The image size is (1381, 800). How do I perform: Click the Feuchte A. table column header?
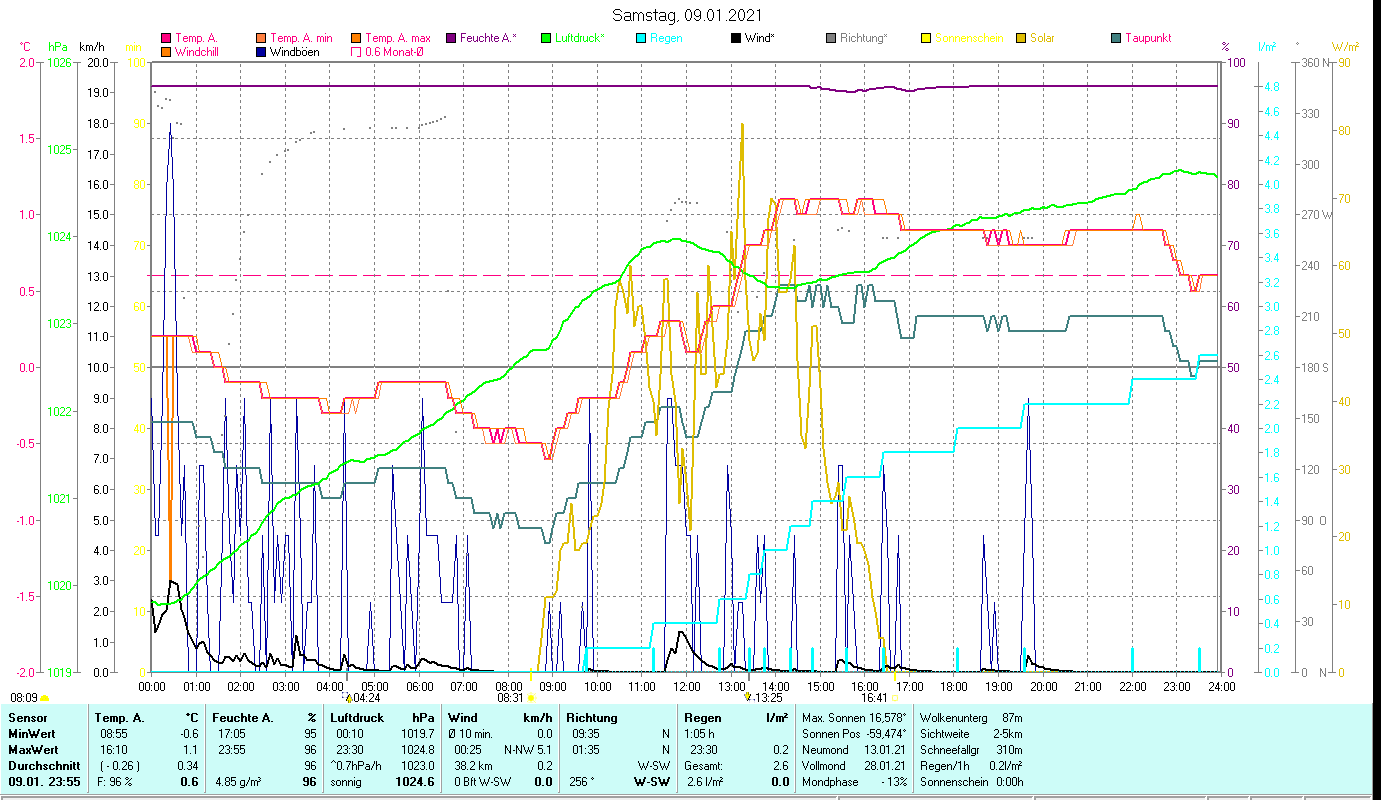(x=245, y=718)
